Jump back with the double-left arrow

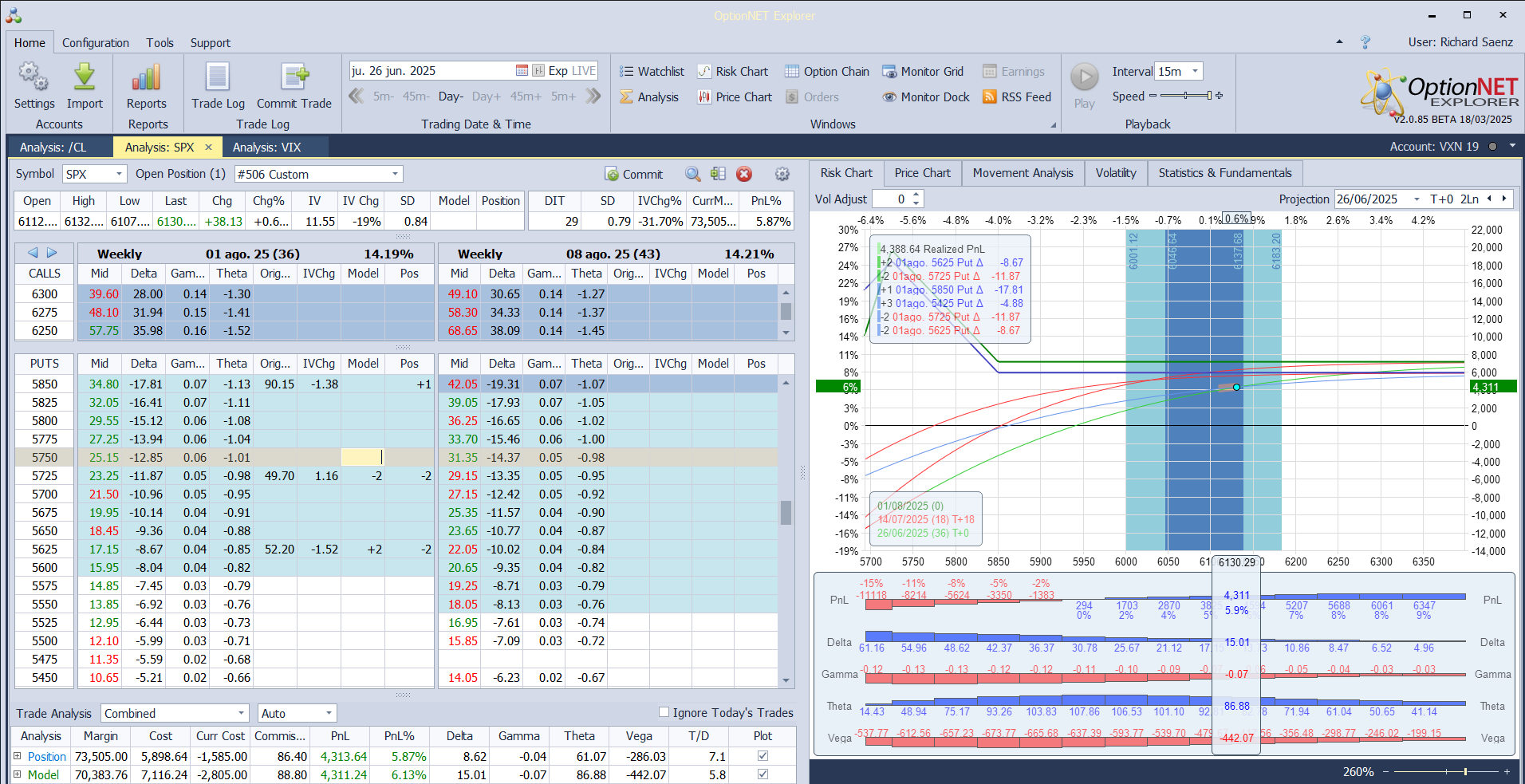click(356, 96)
